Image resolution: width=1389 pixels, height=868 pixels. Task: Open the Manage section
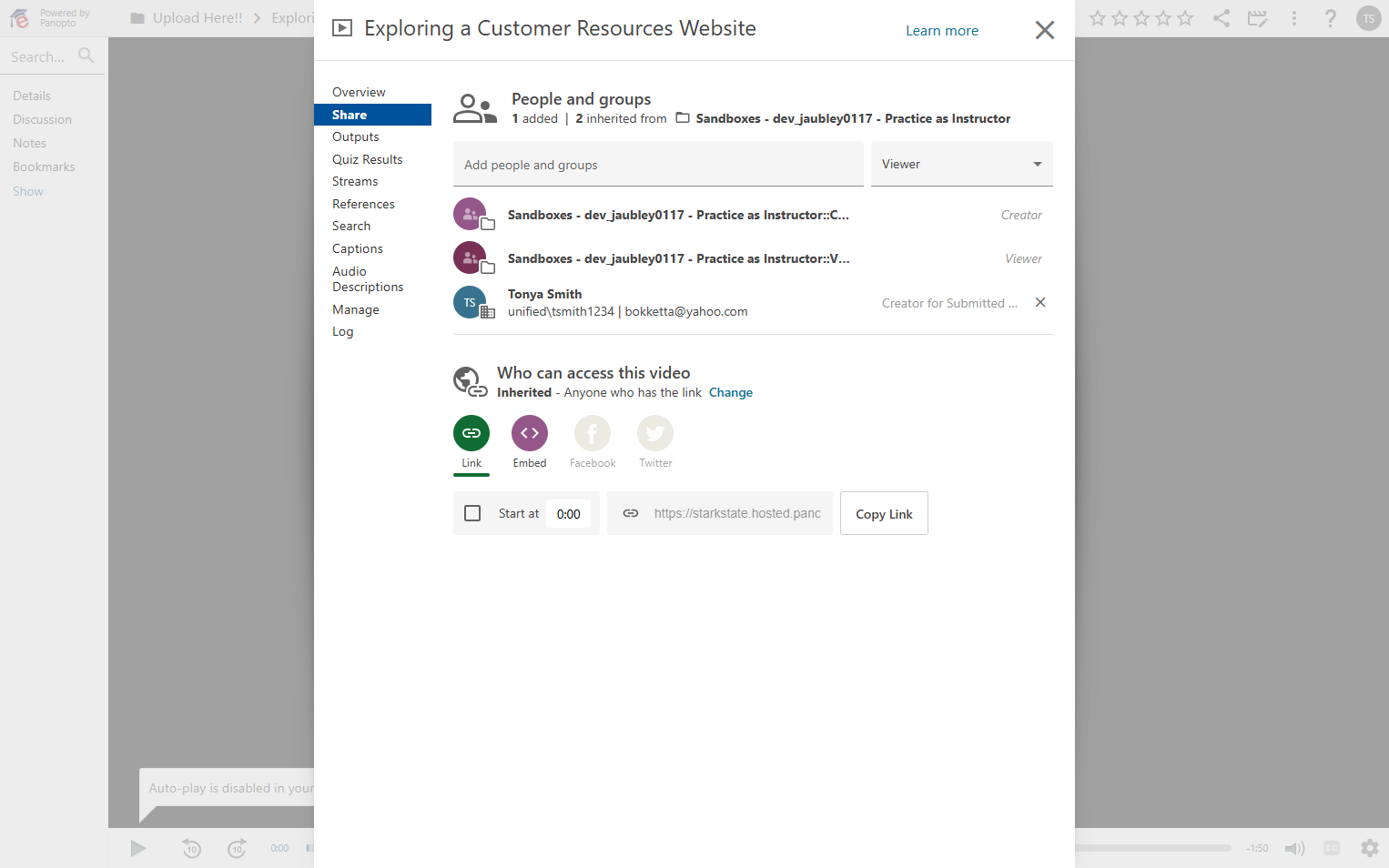click(x=356, y=309)
